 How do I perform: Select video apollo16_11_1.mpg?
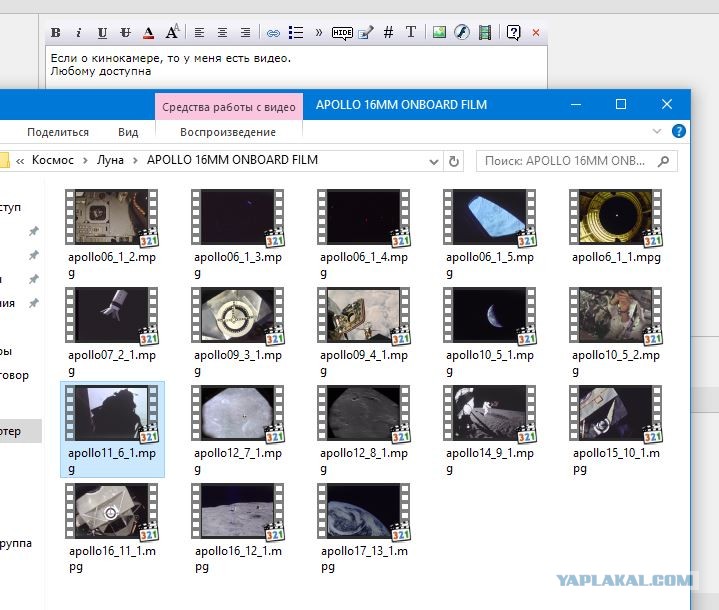tap(112, 527)
